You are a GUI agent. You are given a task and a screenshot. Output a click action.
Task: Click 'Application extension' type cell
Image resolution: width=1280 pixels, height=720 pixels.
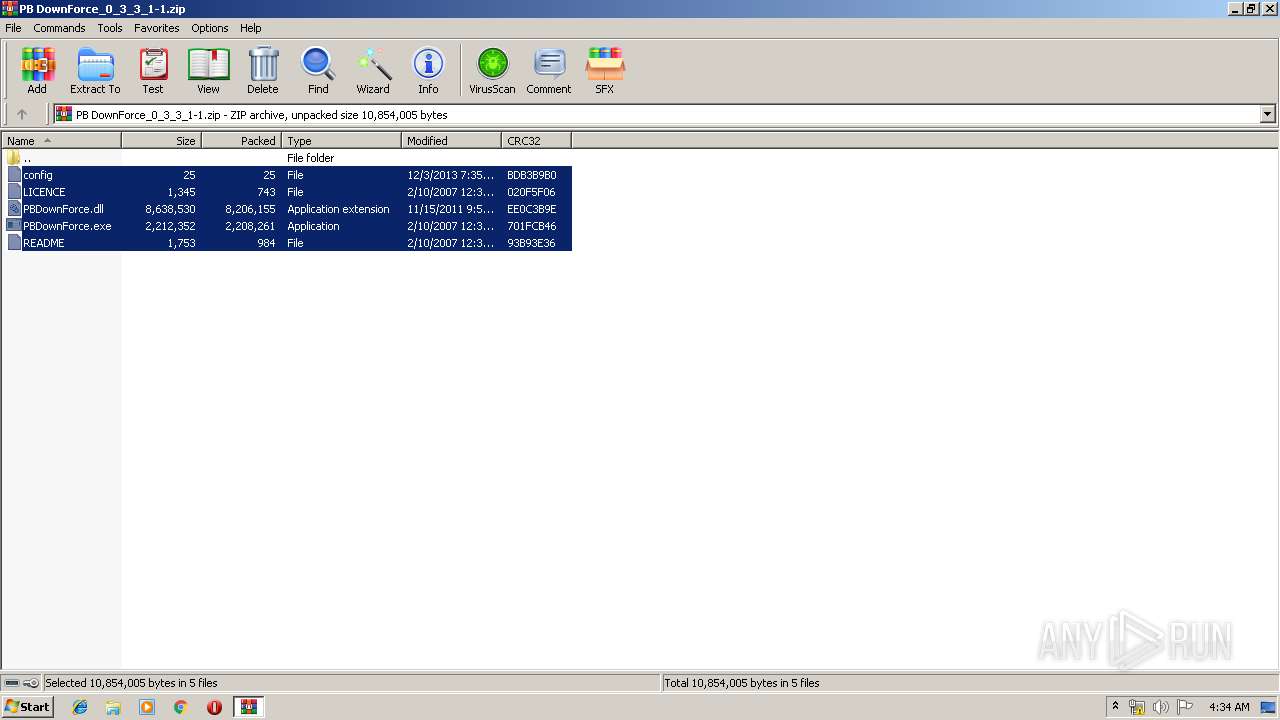[339, 209]
